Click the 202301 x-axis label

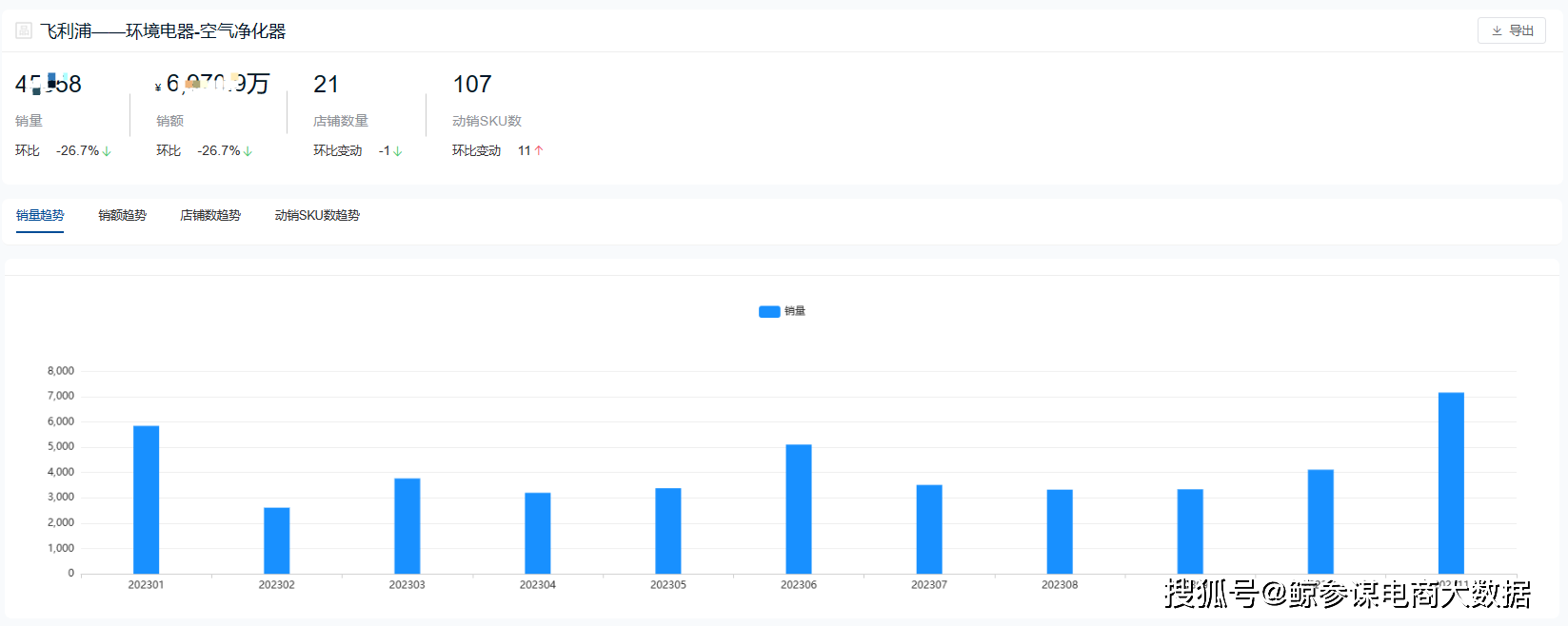146,585
